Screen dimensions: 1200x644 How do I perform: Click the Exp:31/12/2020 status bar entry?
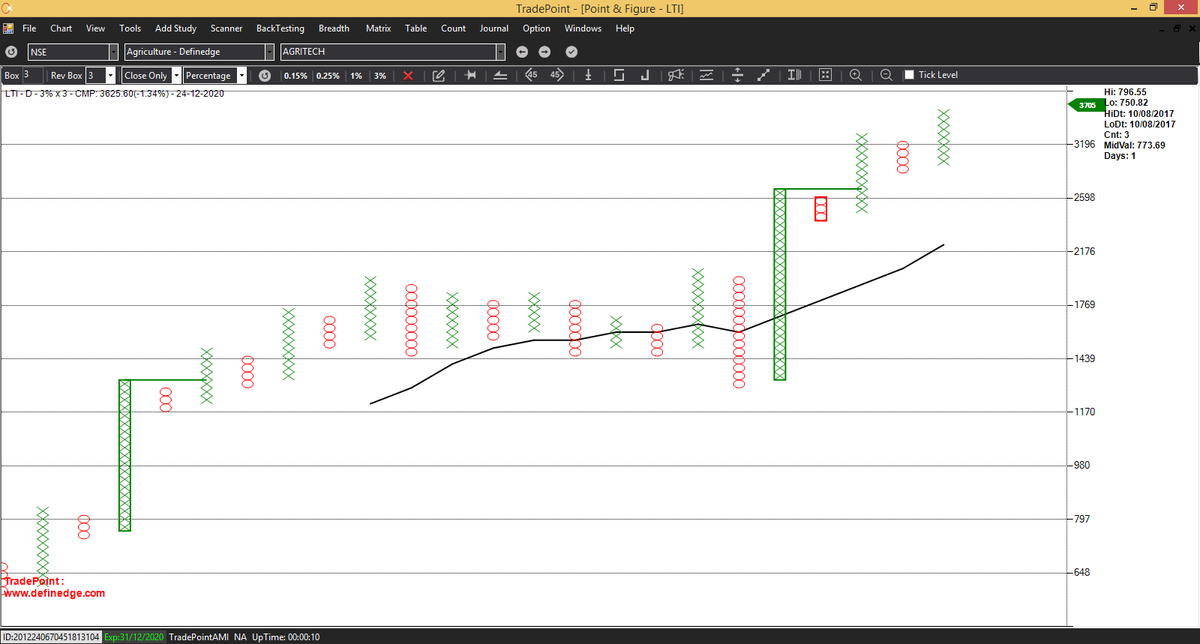click(x=133, y=637)
